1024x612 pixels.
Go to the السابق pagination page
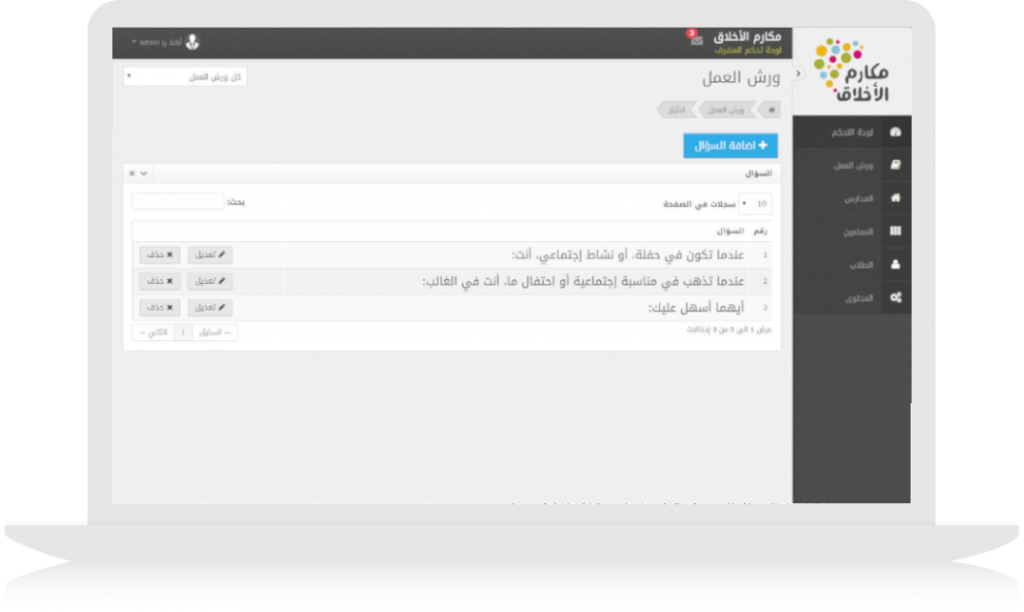[215, 332]
